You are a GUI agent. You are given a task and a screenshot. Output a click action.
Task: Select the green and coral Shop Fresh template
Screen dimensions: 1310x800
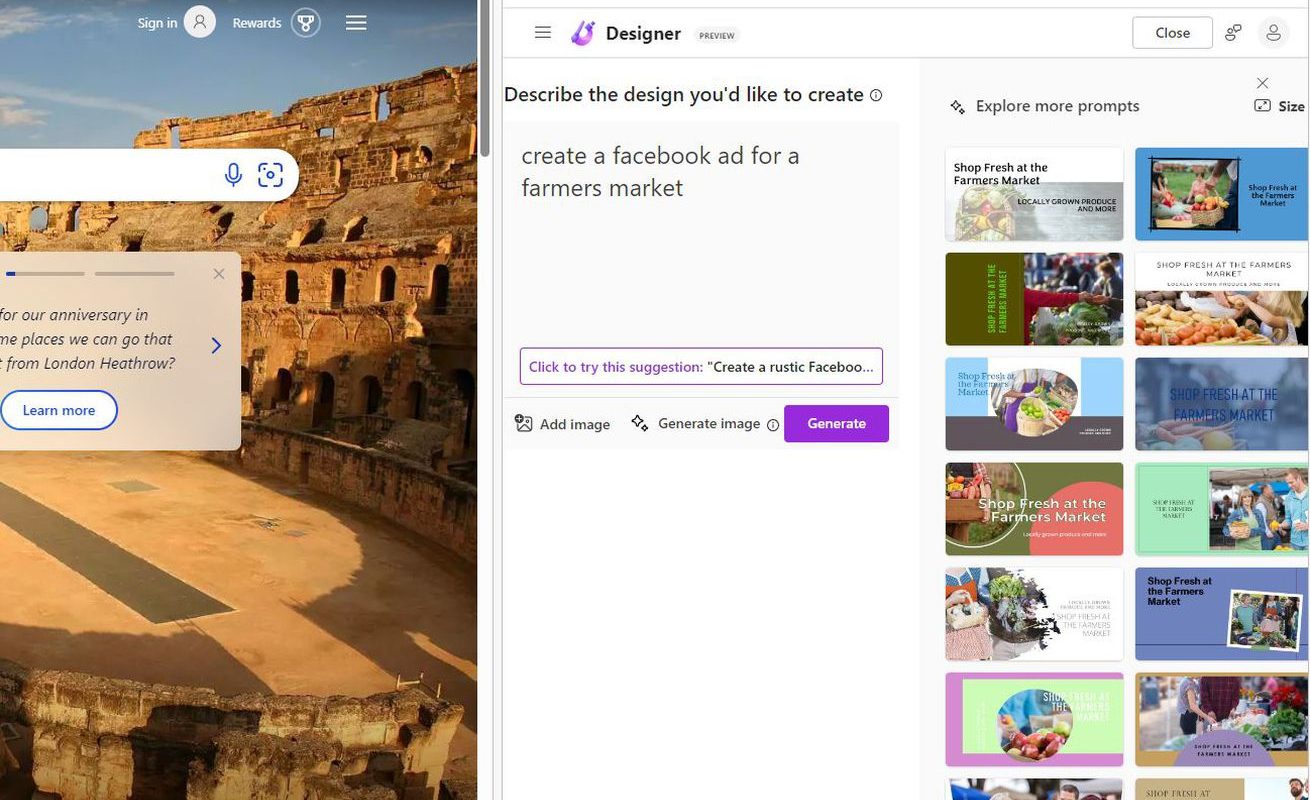pos(1034,509)
